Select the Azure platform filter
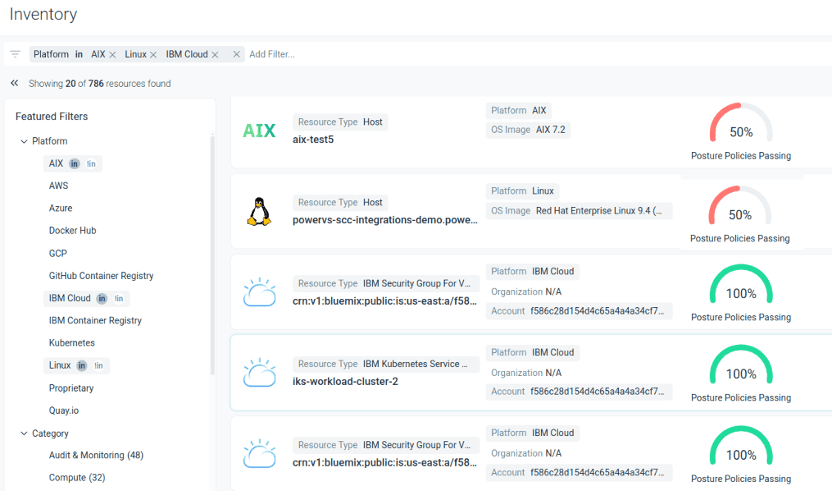This screenshot has height=492, width=832. (x=60, y=208)
